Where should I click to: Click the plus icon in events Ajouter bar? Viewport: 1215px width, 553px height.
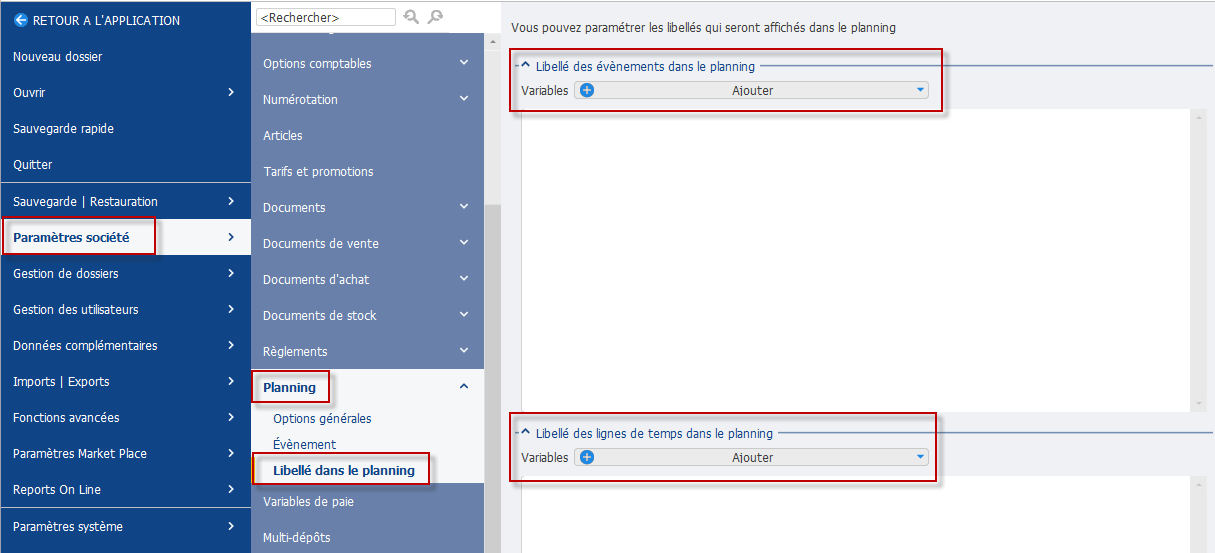[587, 90]
